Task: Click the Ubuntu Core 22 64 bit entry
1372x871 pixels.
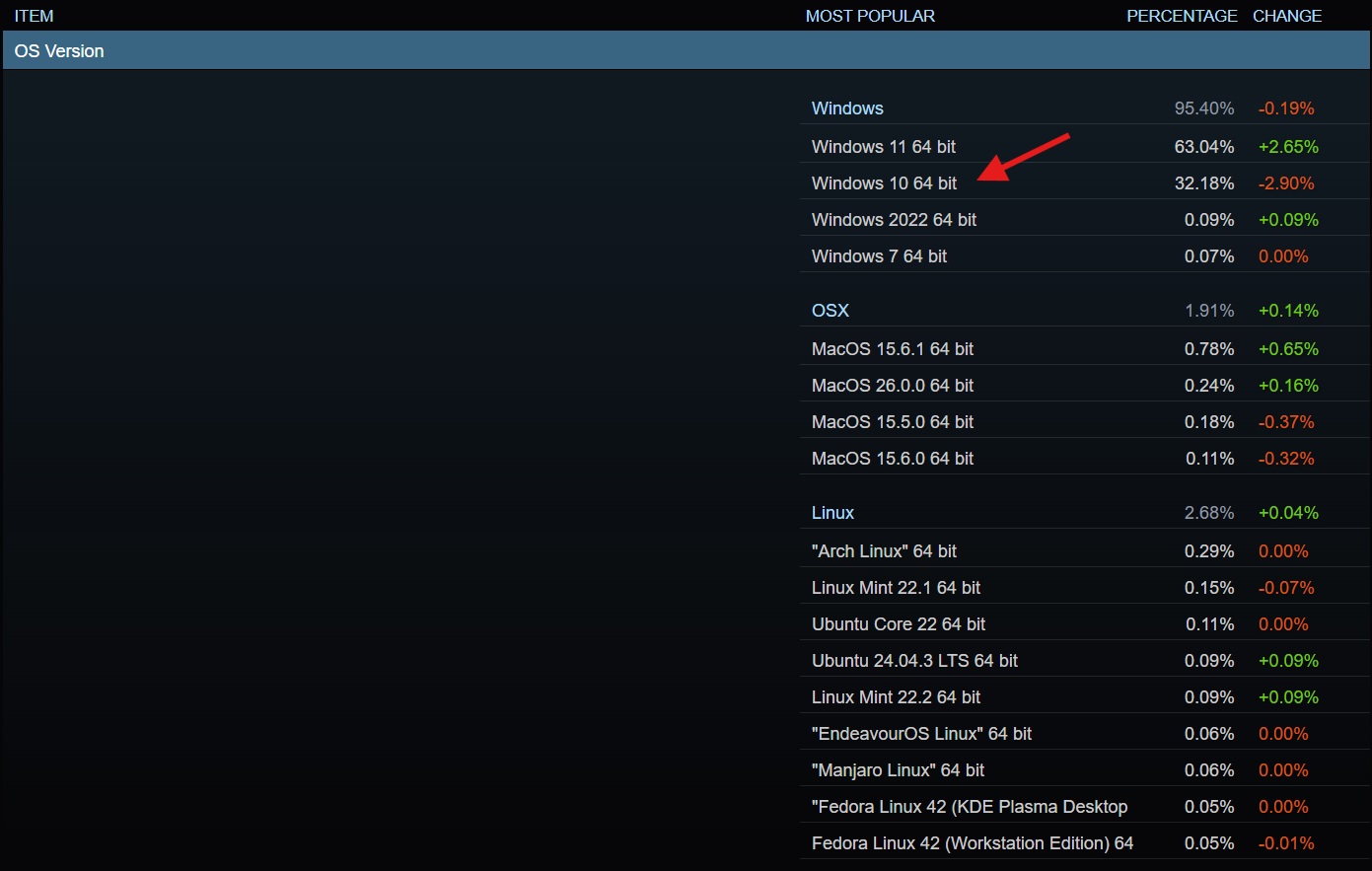Action: [x=899, y=624]
